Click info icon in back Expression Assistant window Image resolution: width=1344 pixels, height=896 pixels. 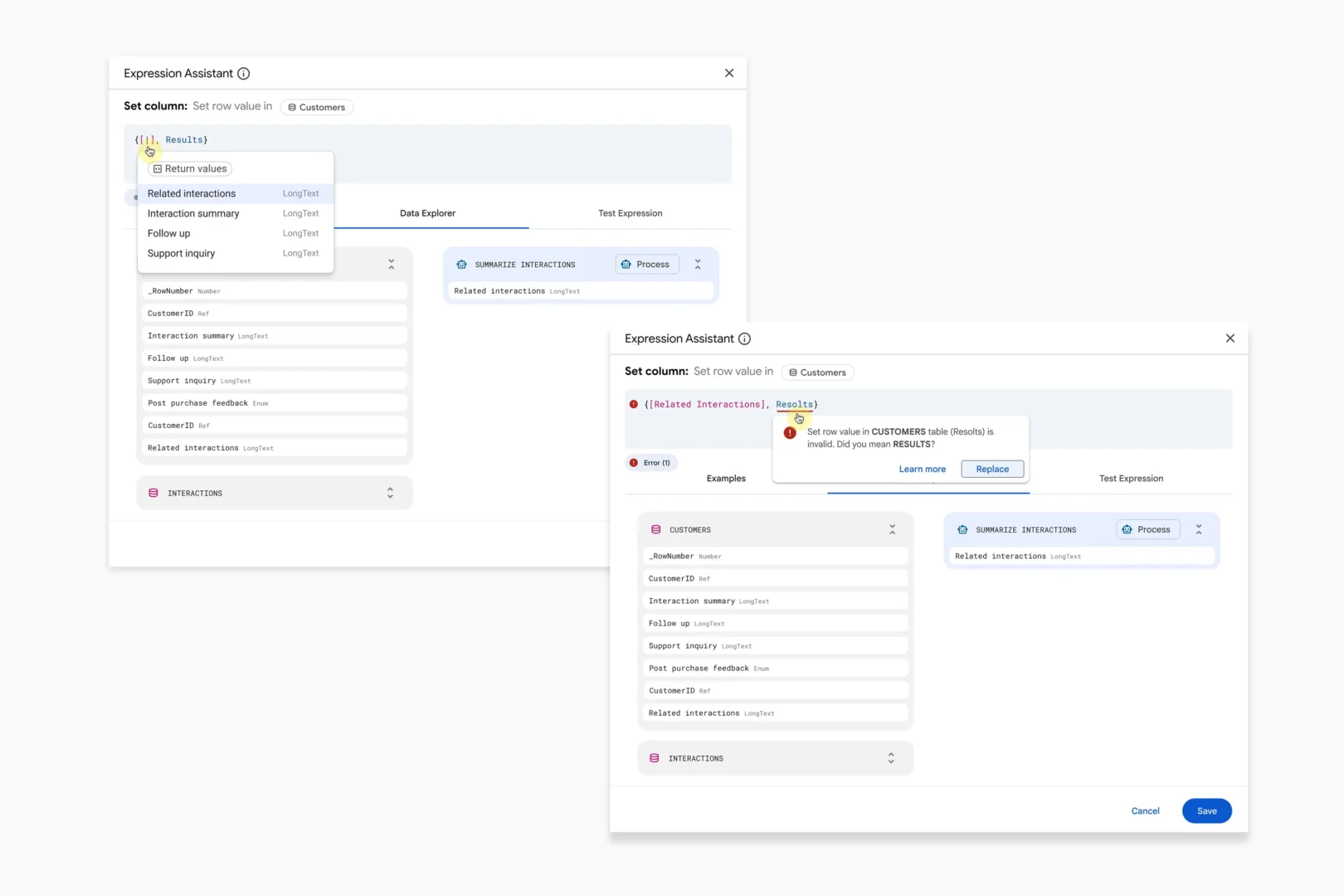pos(243,73)
